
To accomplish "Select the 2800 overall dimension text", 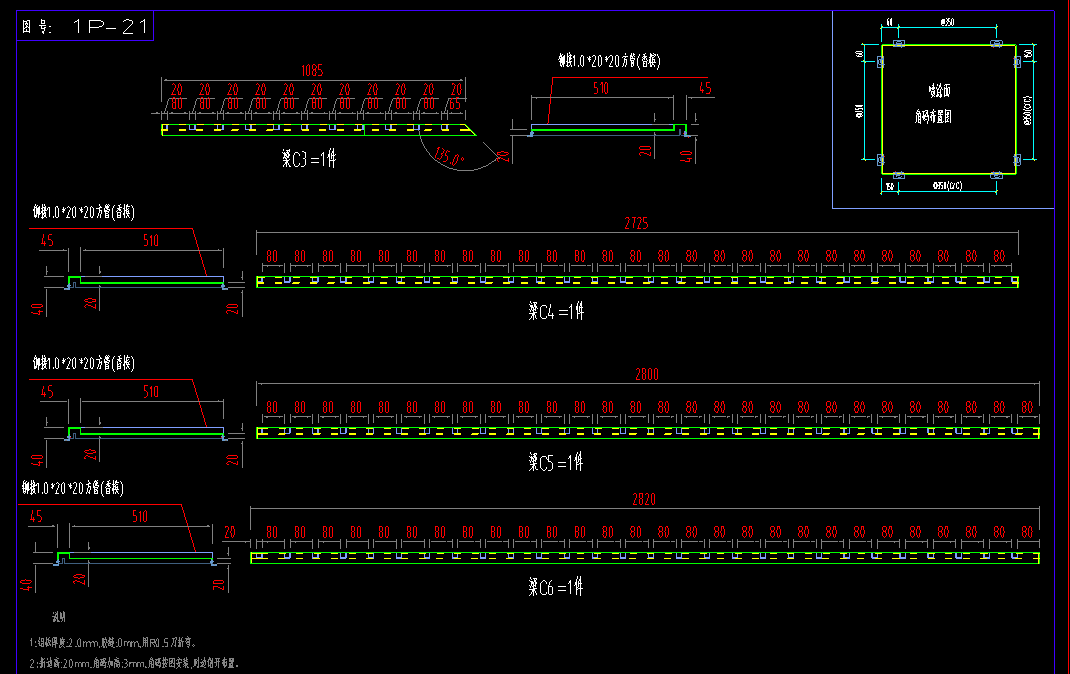I will (647, 375).
